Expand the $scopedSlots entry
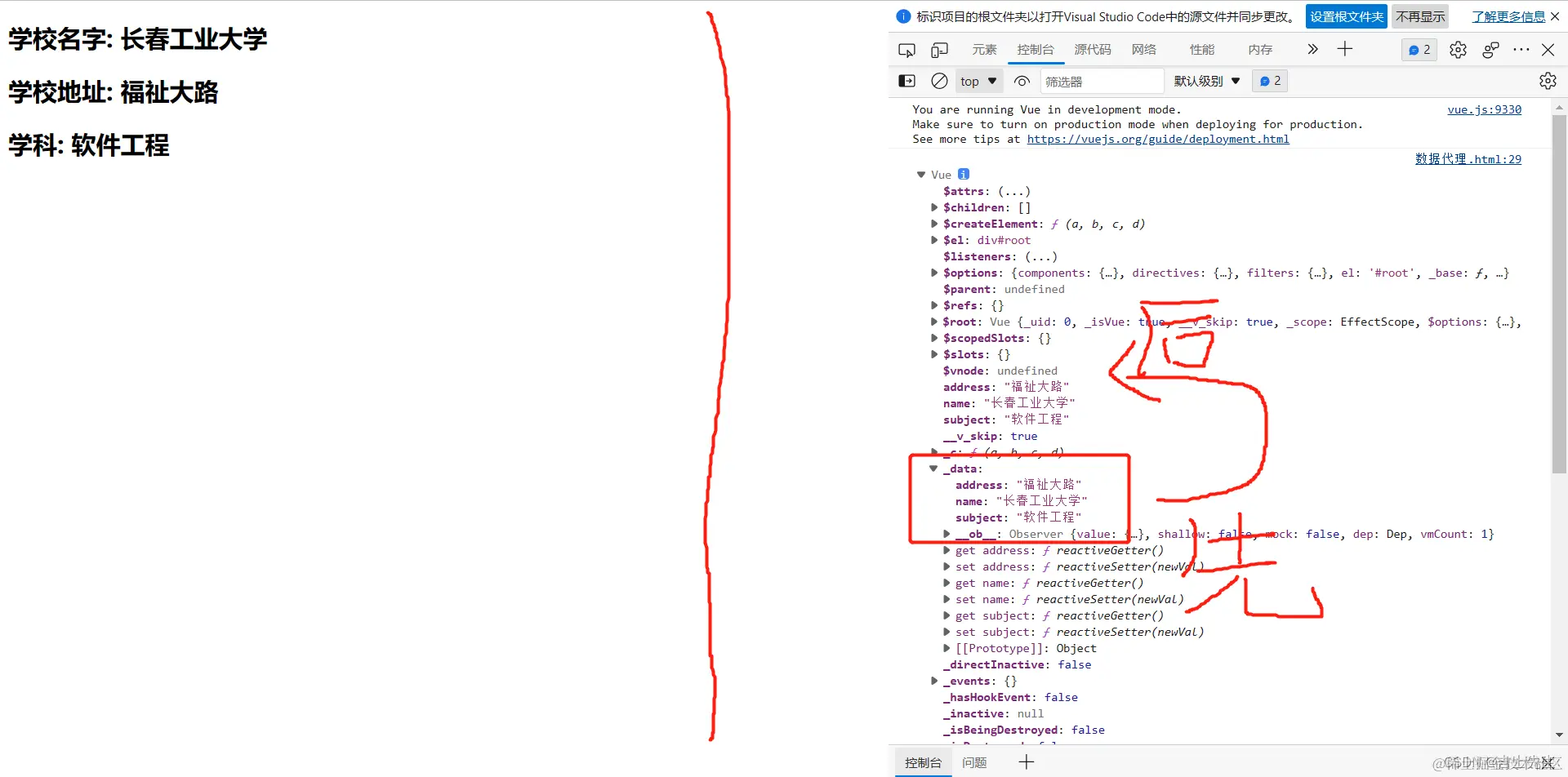 pyautogui.click(x=934, y=338)
